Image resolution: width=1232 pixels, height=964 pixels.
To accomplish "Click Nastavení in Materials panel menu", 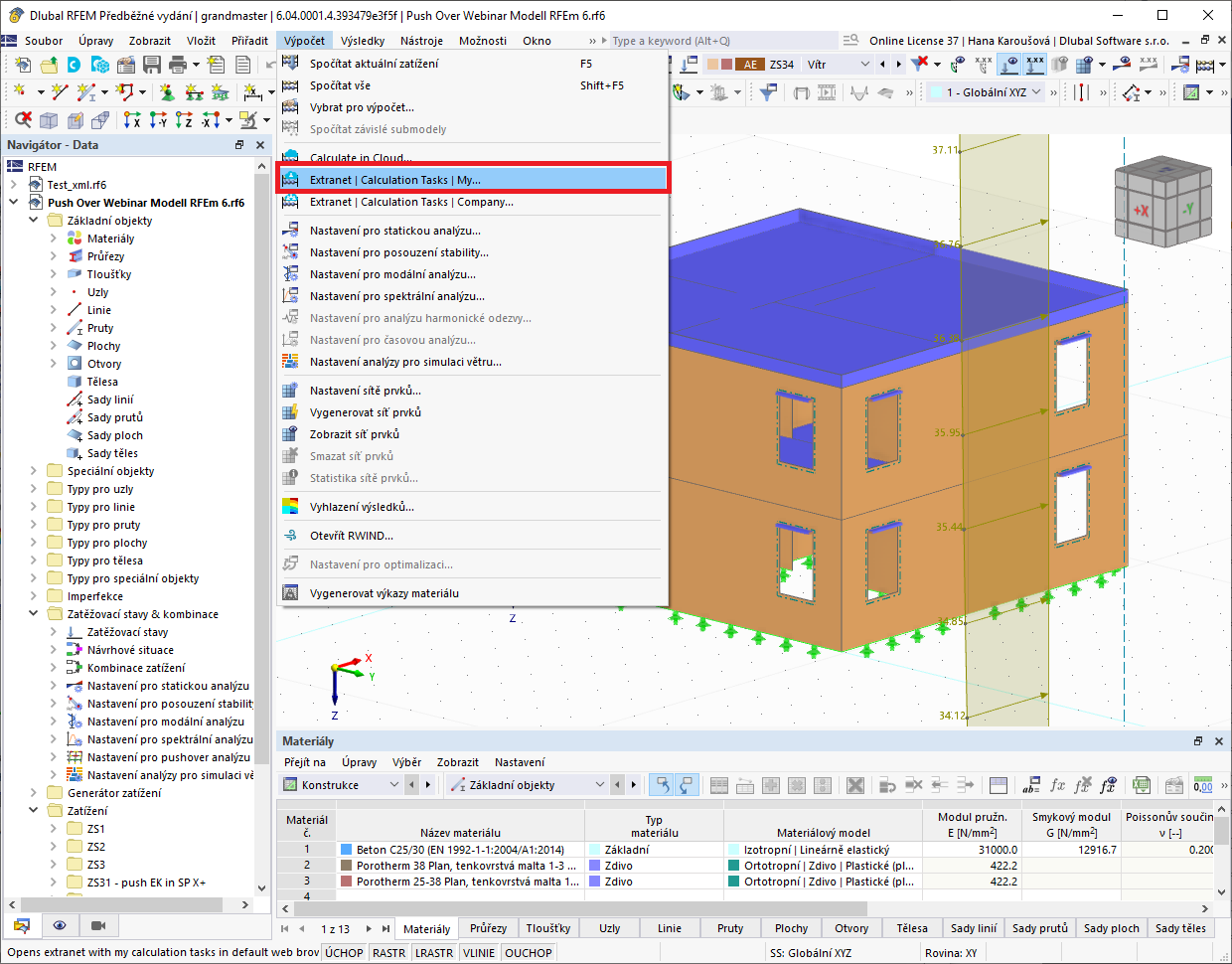I will [x=520, y=762].
